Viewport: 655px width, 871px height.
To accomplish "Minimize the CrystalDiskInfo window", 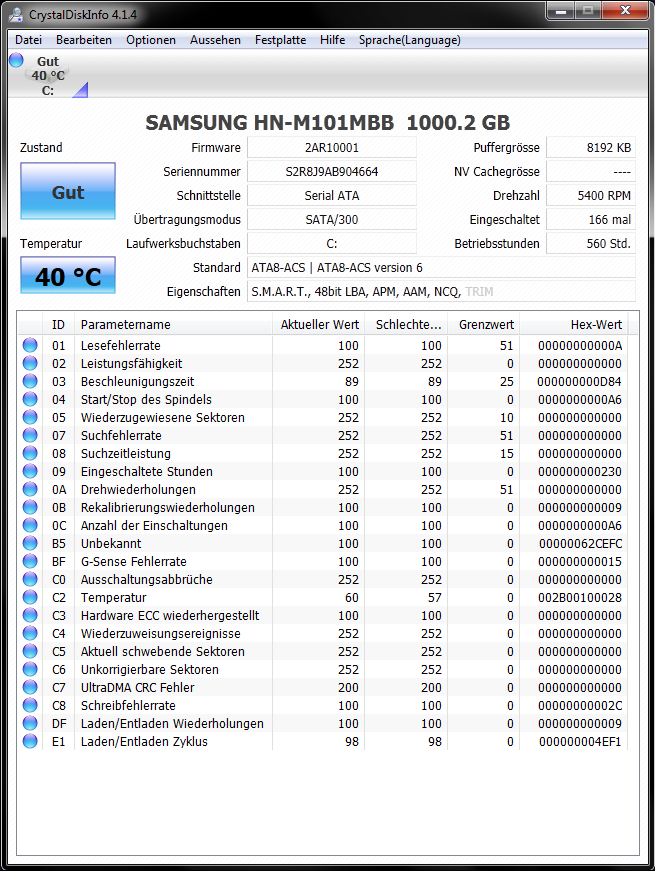I will 561,11.
